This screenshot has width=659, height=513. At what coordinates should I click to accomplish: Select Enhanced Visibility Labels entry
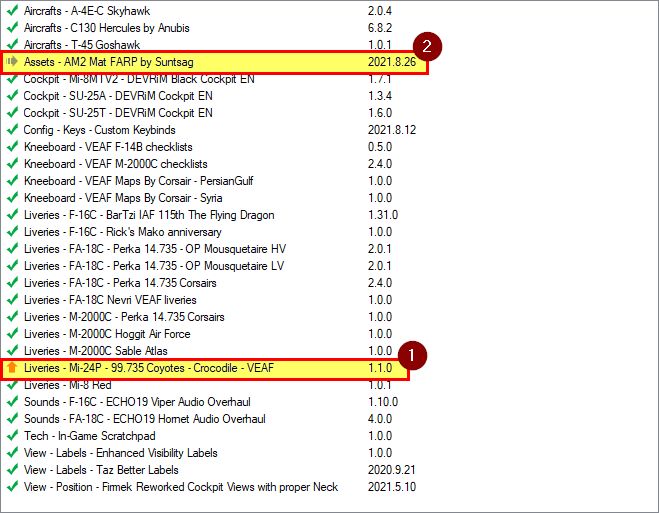point(121,453)
